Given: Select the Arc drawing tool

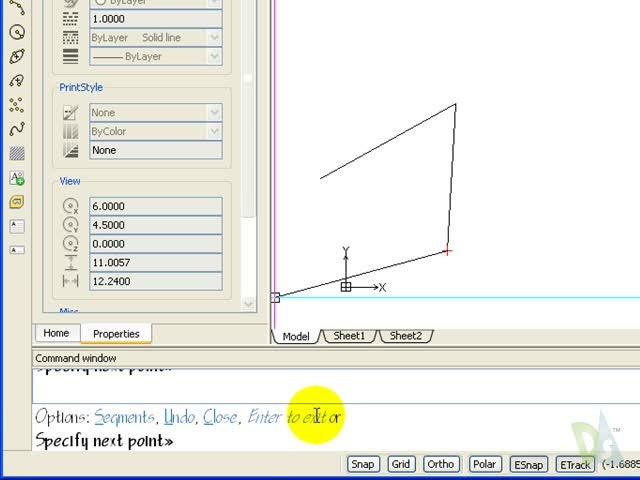Looking at the screenshot, I should click(x=17, y=7).
